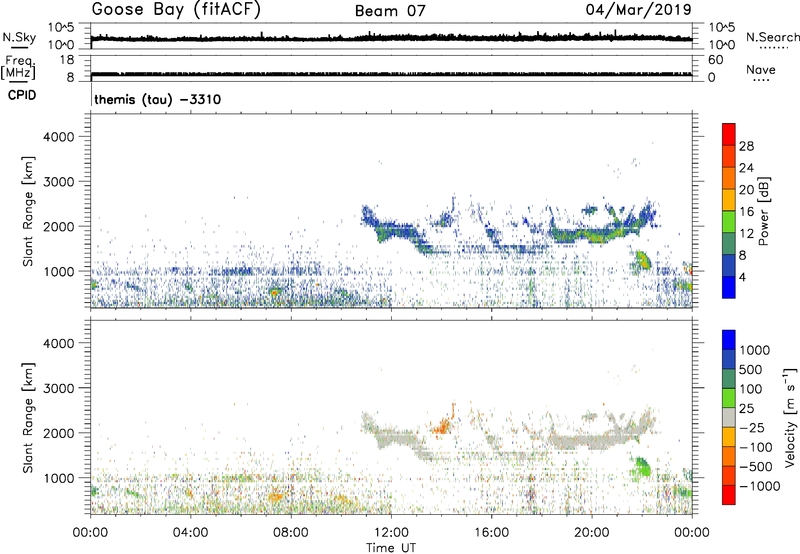
Task: Pick the red top segment of power colorbar
Action: click(x=729, y=134)
